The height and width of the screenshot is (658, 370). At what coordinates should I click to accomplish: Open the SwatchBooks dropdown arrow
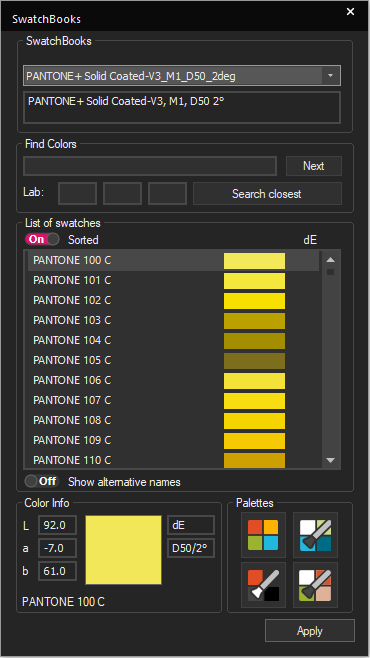[x=331, y=76]
